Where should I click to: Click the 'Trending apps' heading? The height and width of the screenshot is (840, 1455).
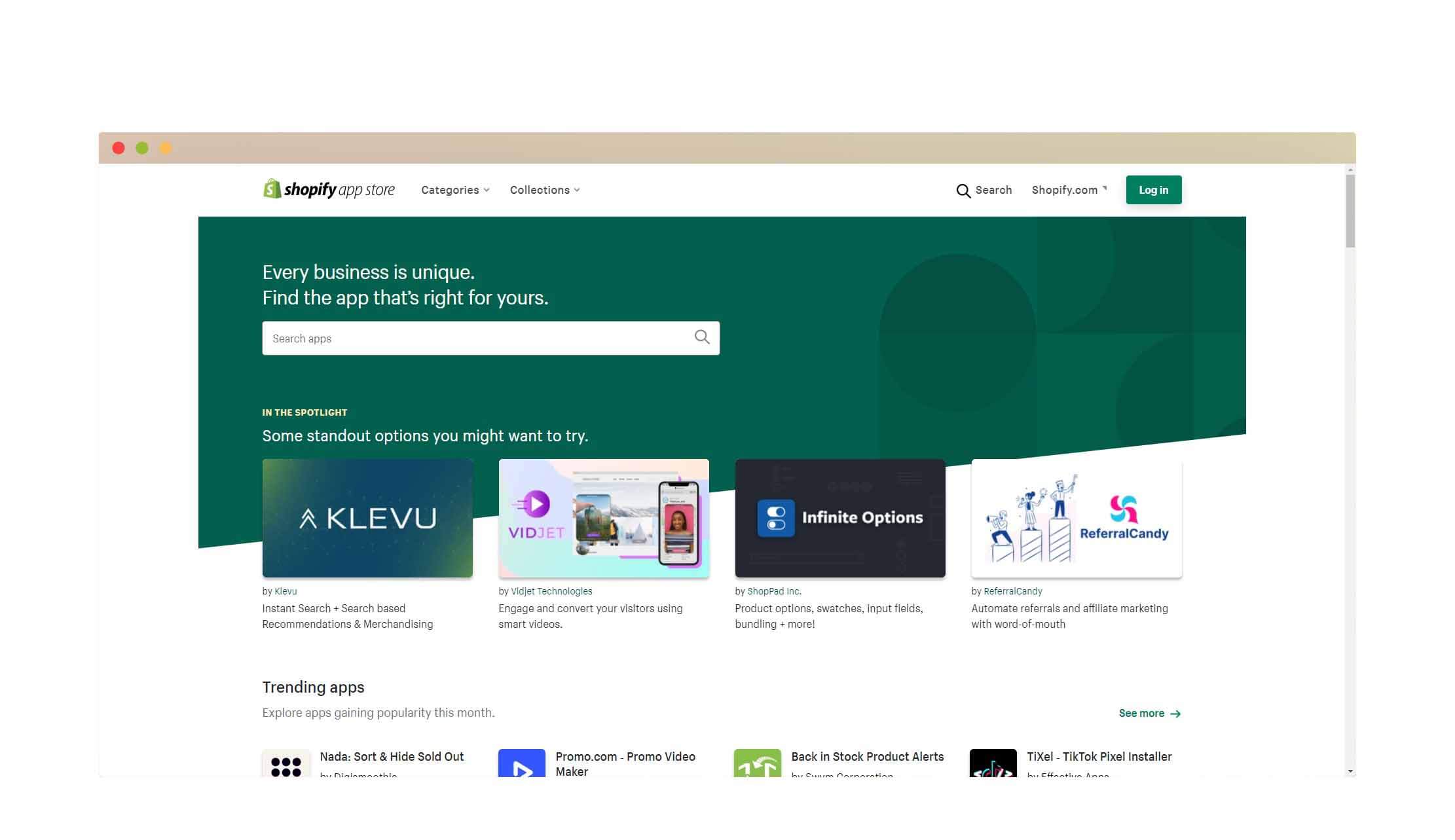(x=313, y=687)
